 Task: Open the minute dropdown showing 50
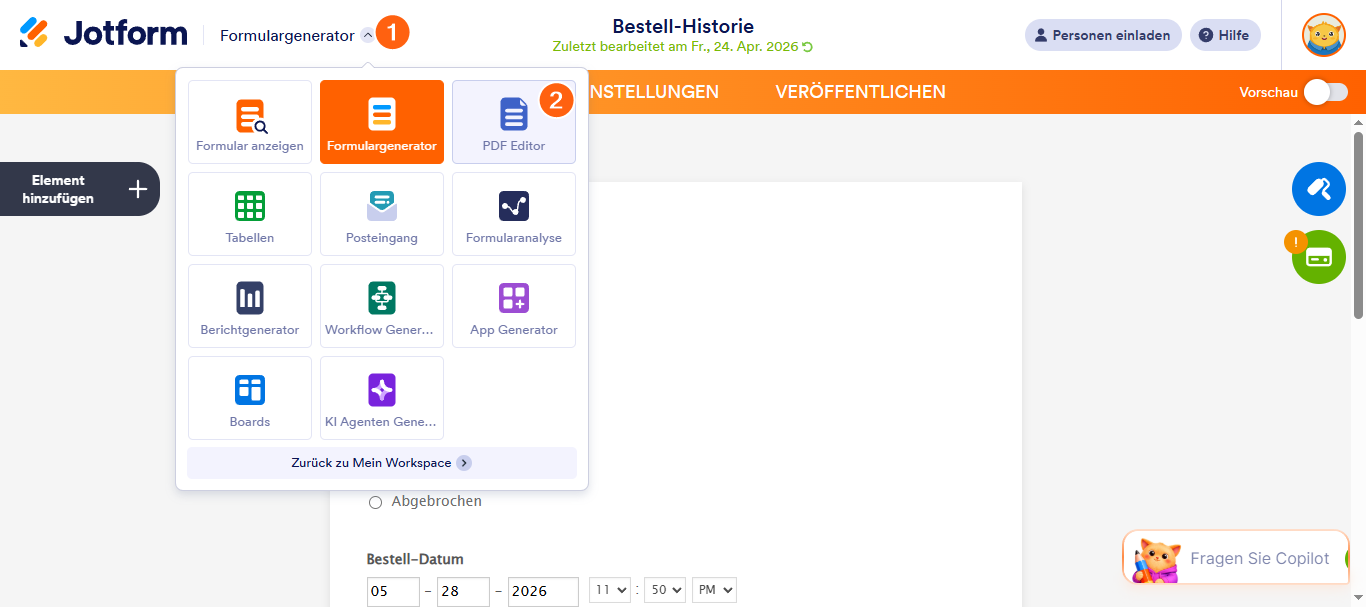tap(665, 590)
